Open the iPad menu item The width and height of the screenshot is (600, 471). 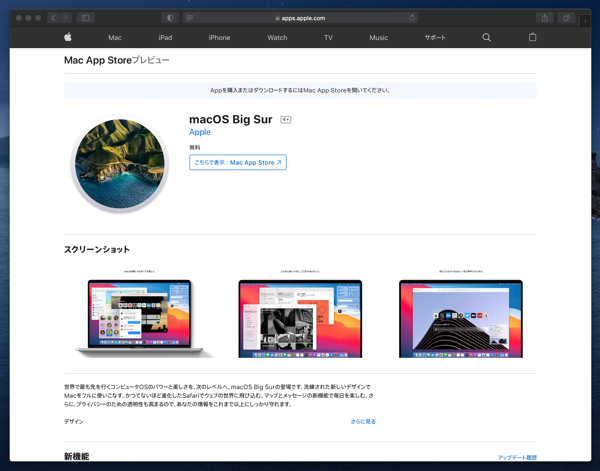pos(165,37)
